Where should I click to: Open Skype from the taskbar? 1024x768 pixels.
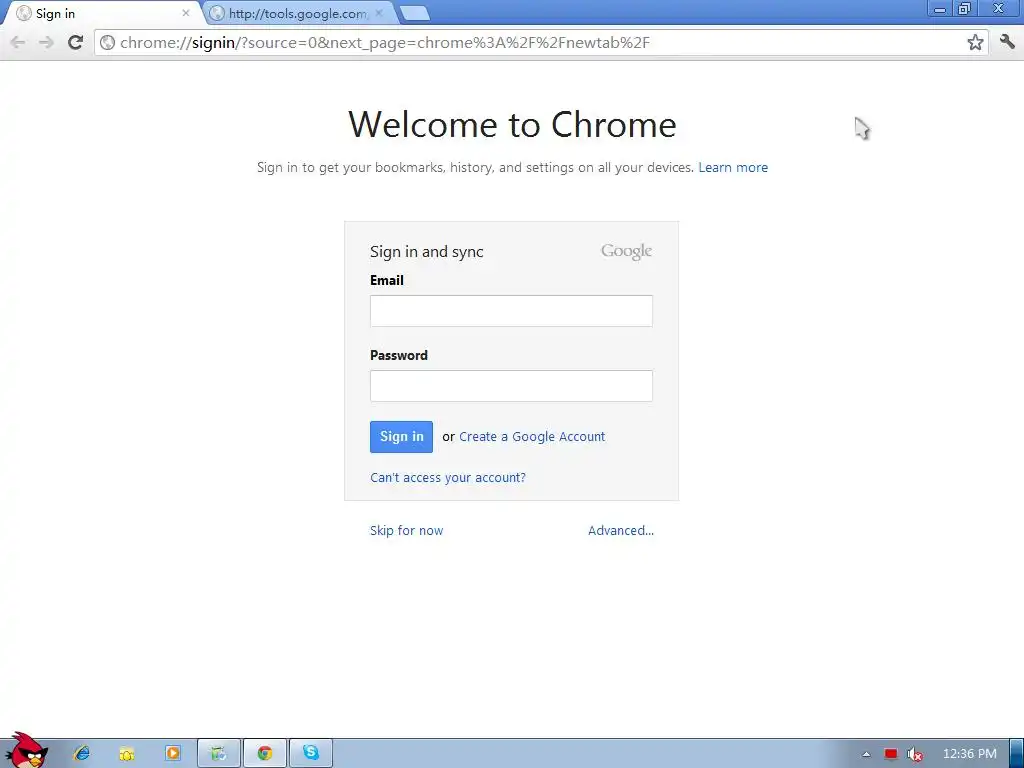pyautogui.click(x=311, y=753)
